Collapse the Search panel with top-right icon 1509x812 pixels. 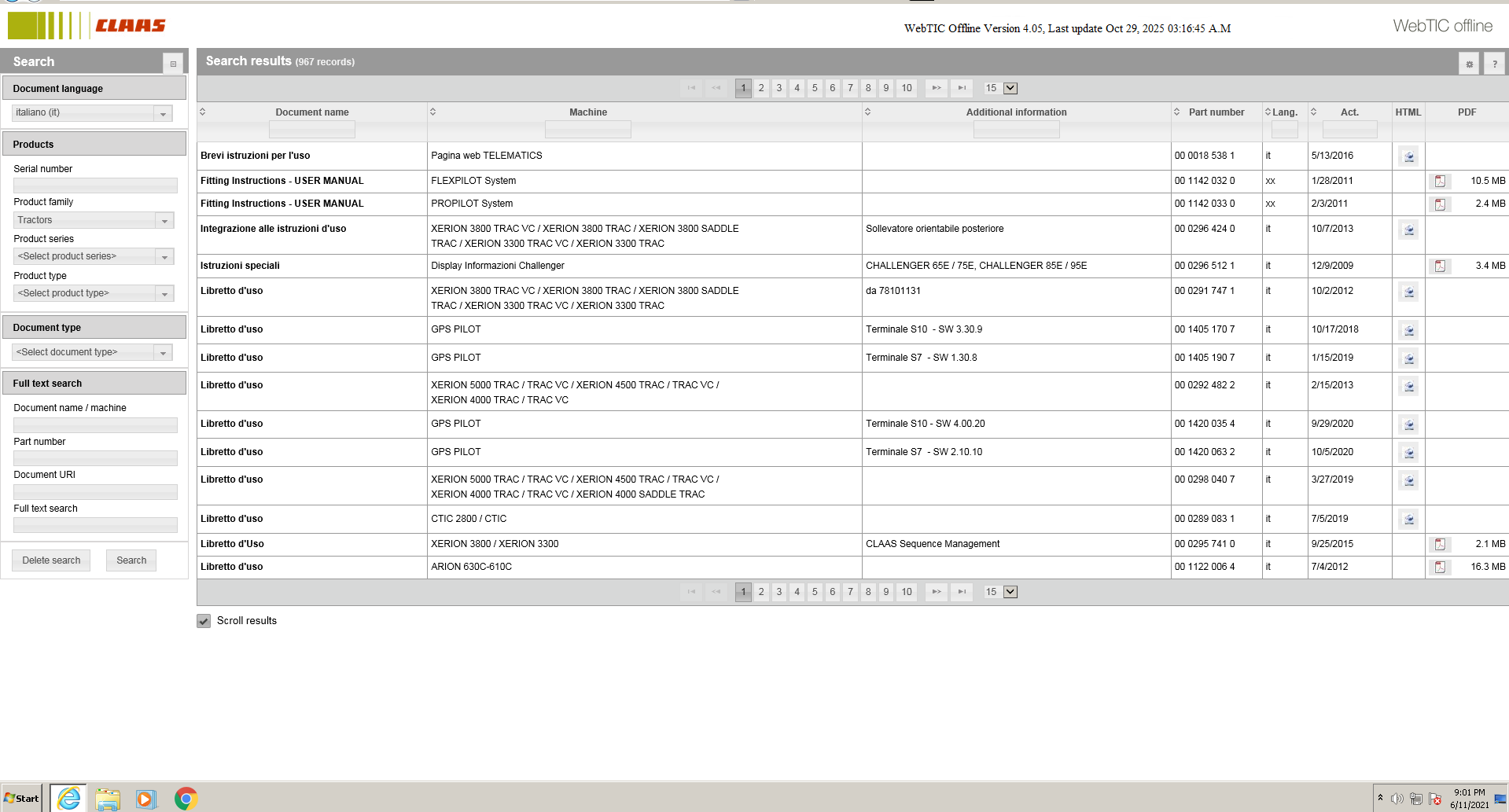173,63
